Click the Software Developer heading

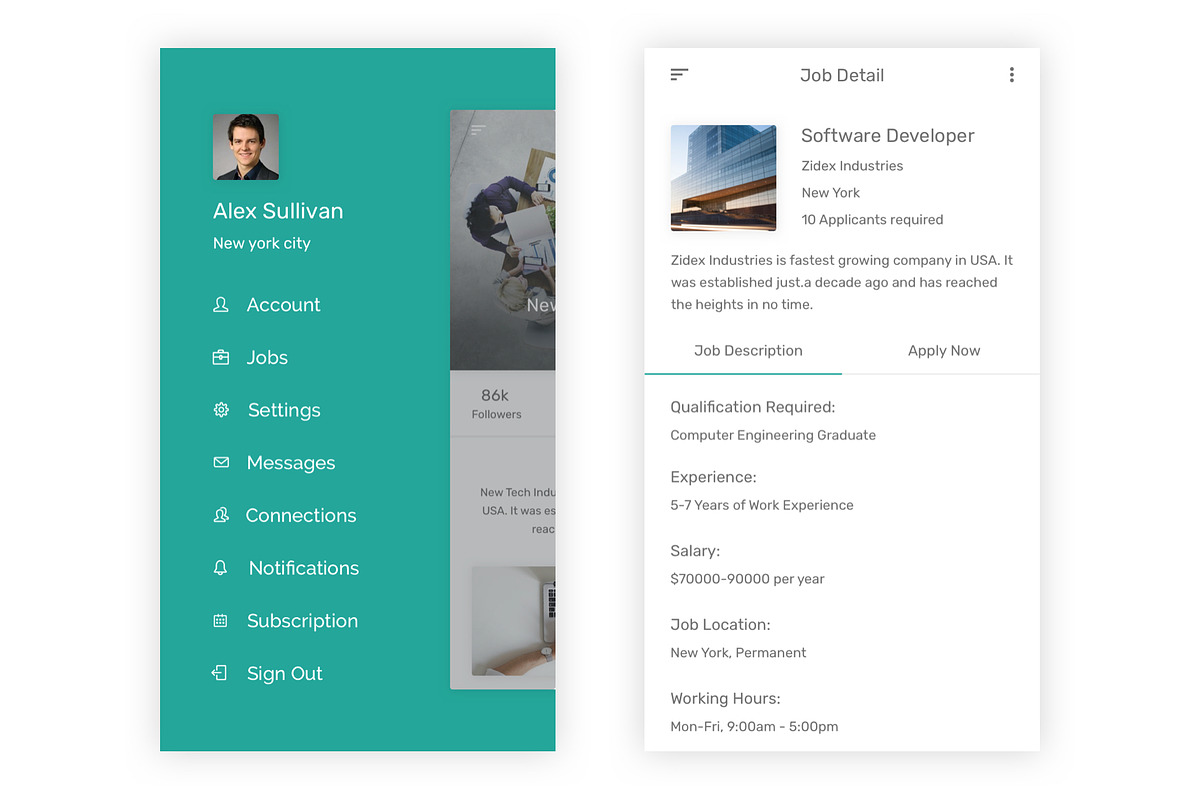click(x=888, y=136)
